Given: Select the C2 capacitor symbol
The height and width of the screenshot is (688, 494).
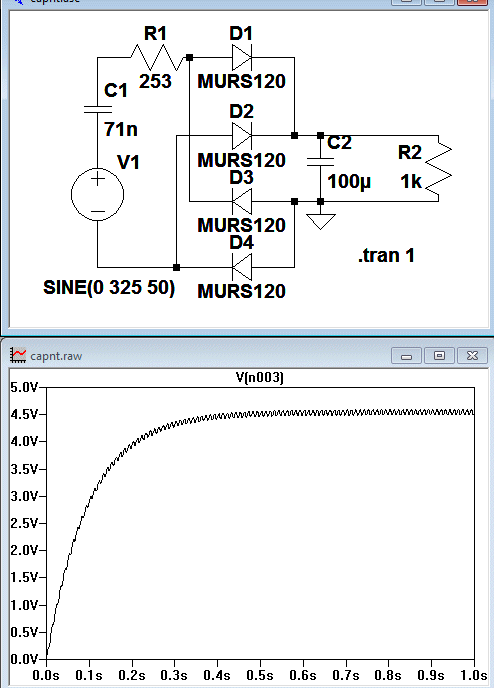Looking at the screenshot, I should click(x=320, y=162).
